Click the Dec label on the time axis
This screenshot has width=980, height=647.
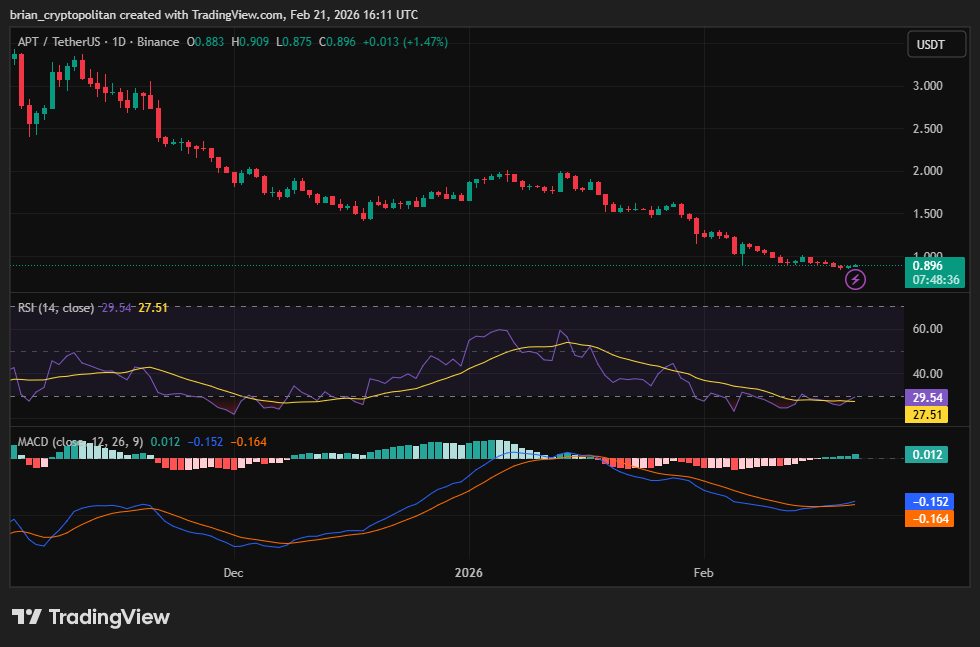click(232, 573)
